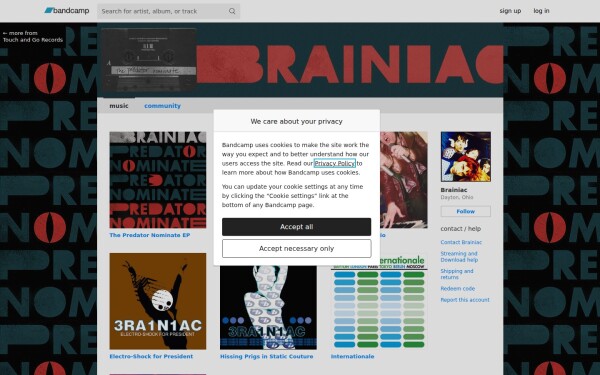Screen dimensions: 600x375
Task: Open Electro-Shock for President album cover
Action: click(x=158, y=301)
